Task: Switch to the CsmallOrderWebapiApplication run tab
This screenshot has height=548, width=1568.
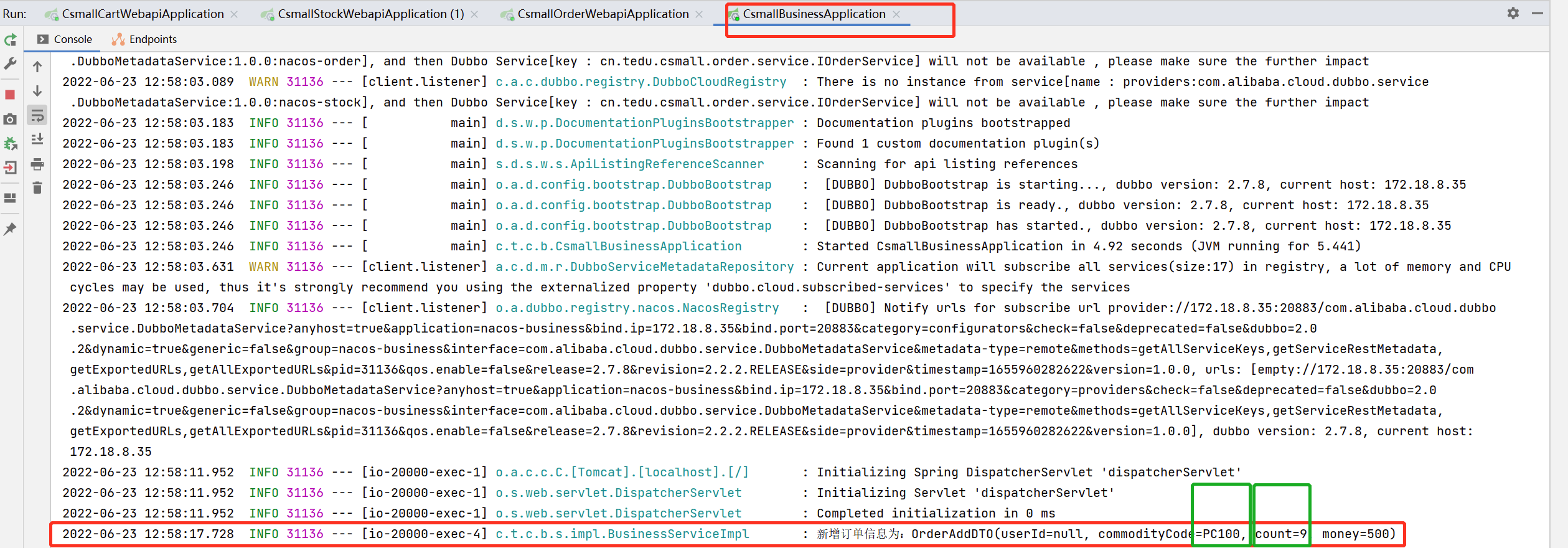Action: tap(603, 14)
